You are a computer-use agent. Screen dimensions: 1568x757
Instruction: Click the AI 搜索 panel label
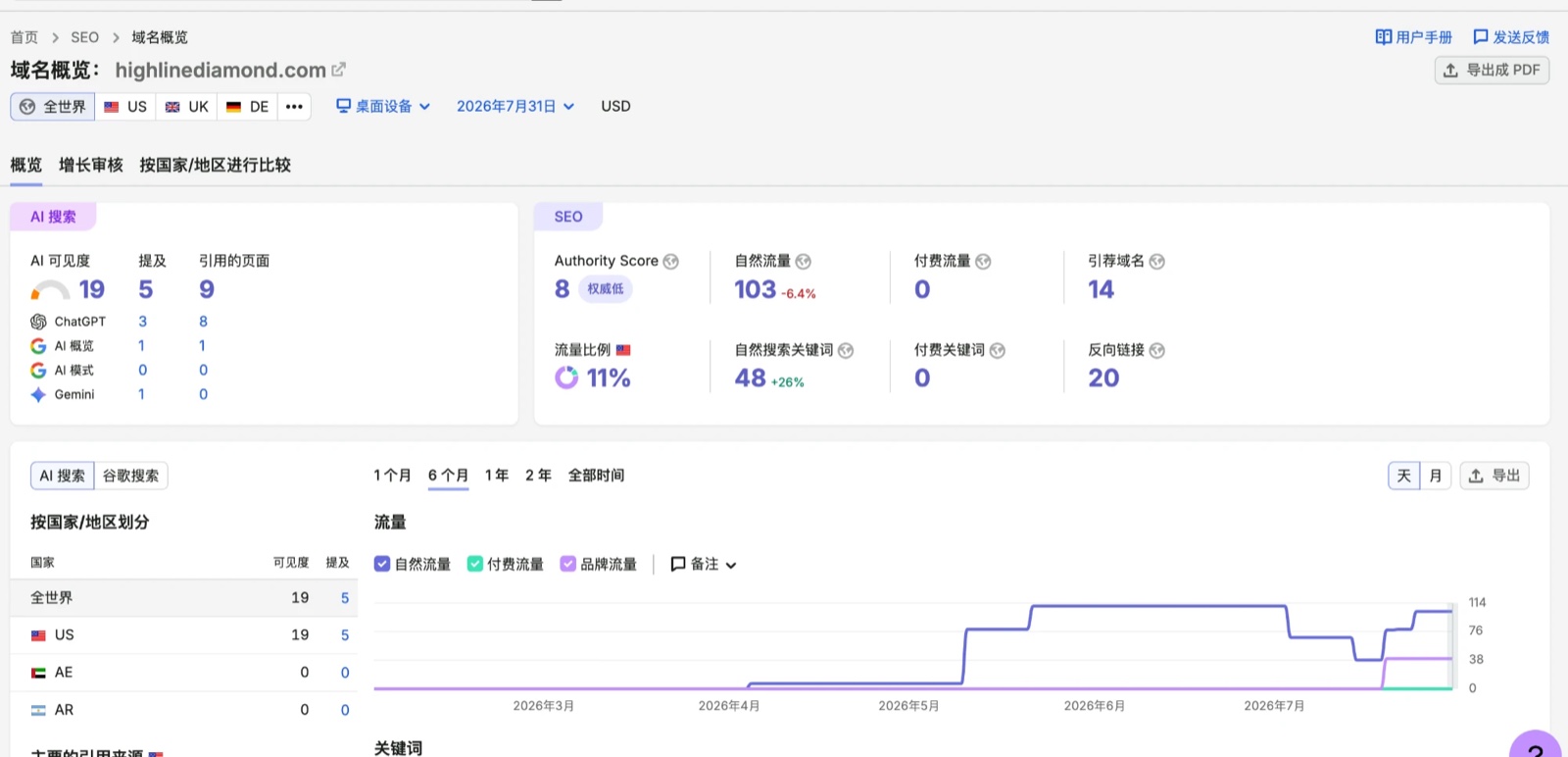pyautogui.click(x=53, y=217)
